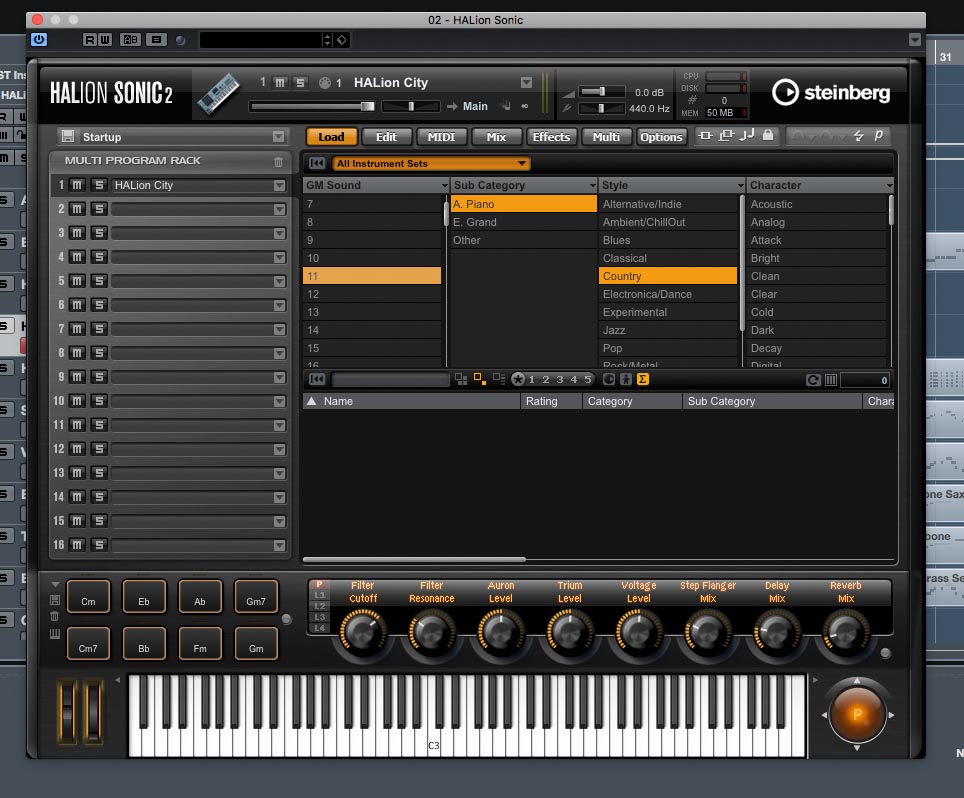
Task: Click the grey squares view-filter icon
Action: pos(460,379)
